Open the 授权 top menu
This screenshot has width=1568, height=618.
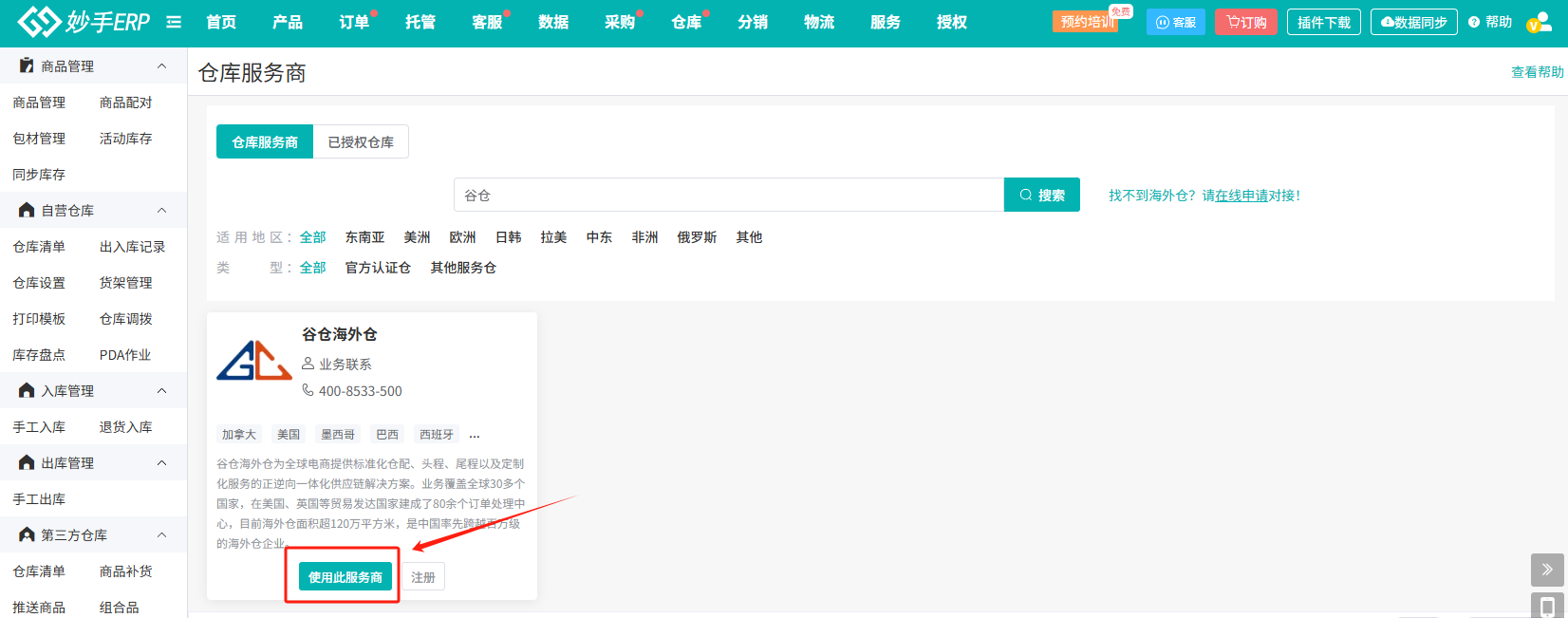click(952, 22)
